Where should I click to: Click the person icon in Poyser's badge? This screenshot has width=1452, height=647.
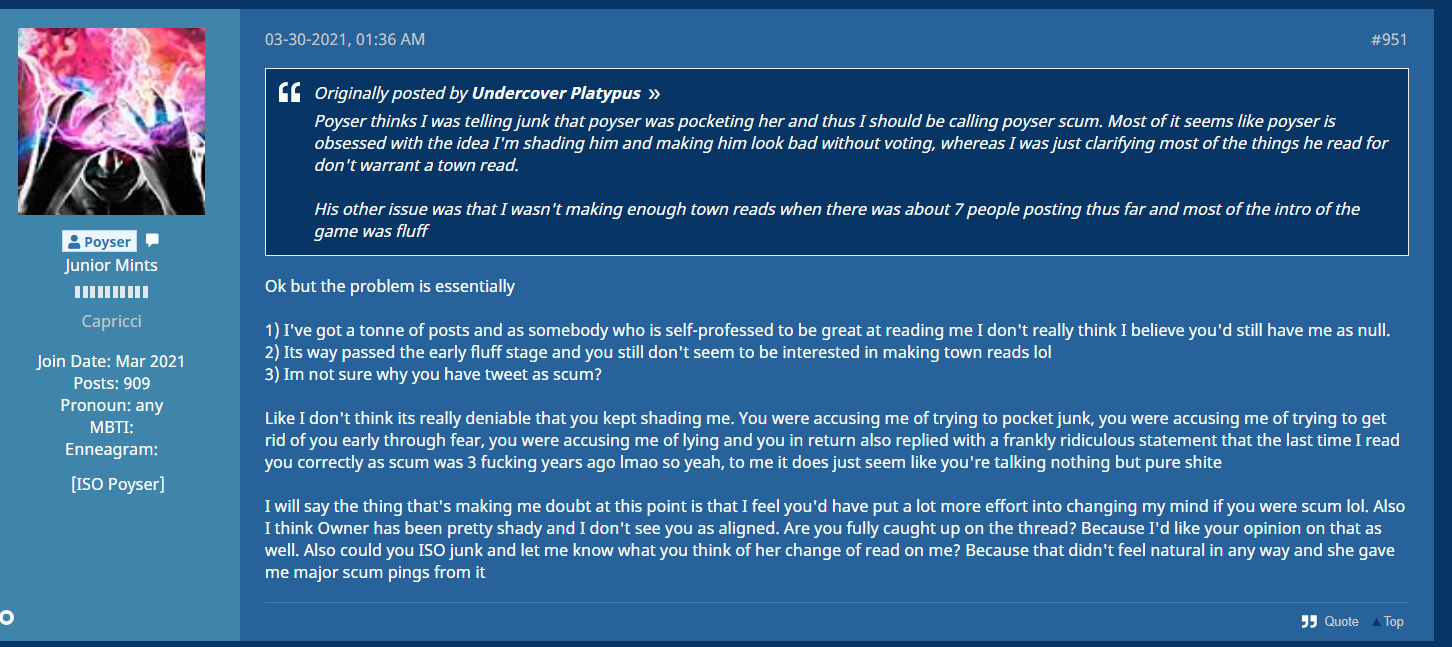(x=74, y=242)
